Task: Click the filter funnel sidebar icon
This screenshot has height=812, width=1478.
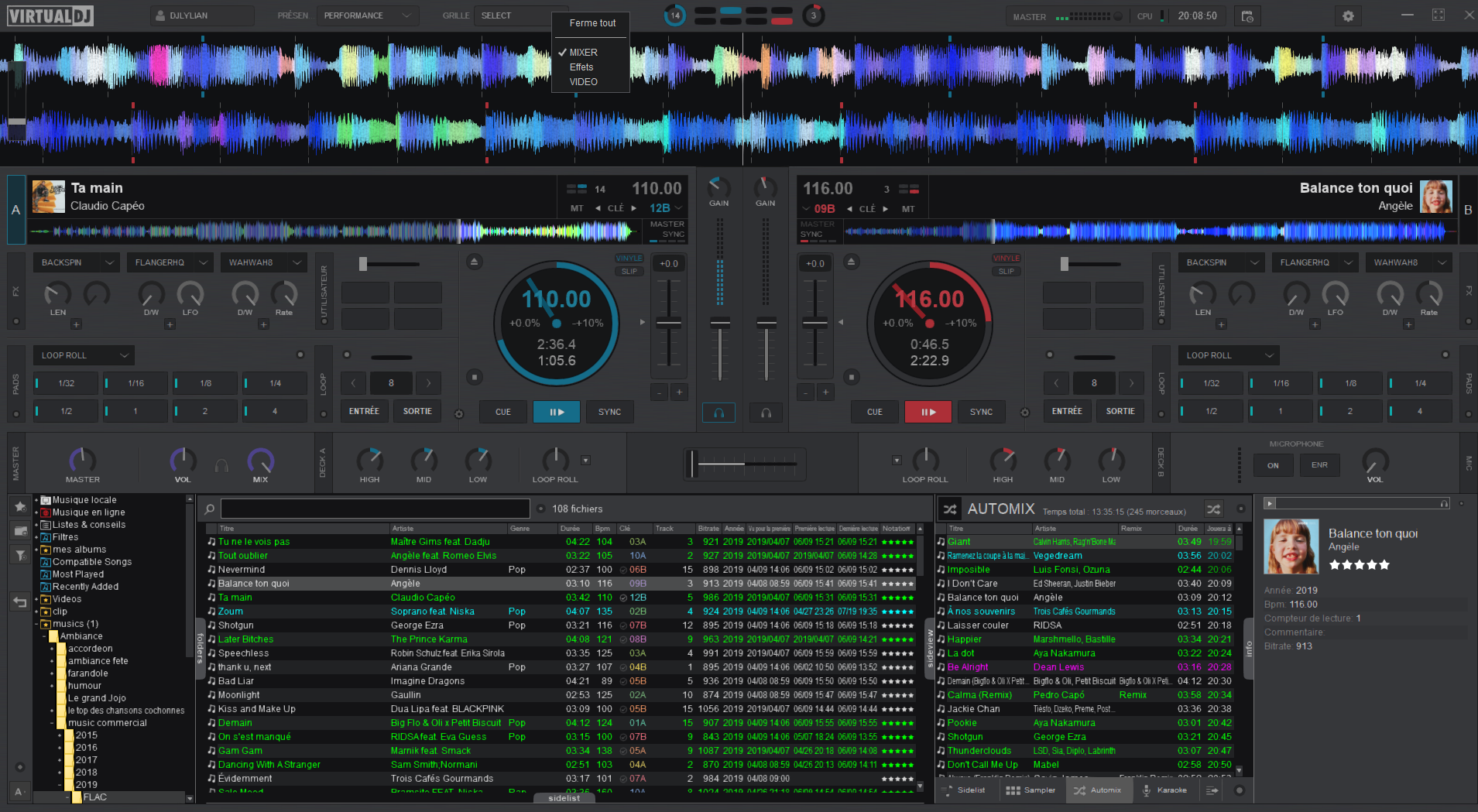Action: [x=20, y=554]
